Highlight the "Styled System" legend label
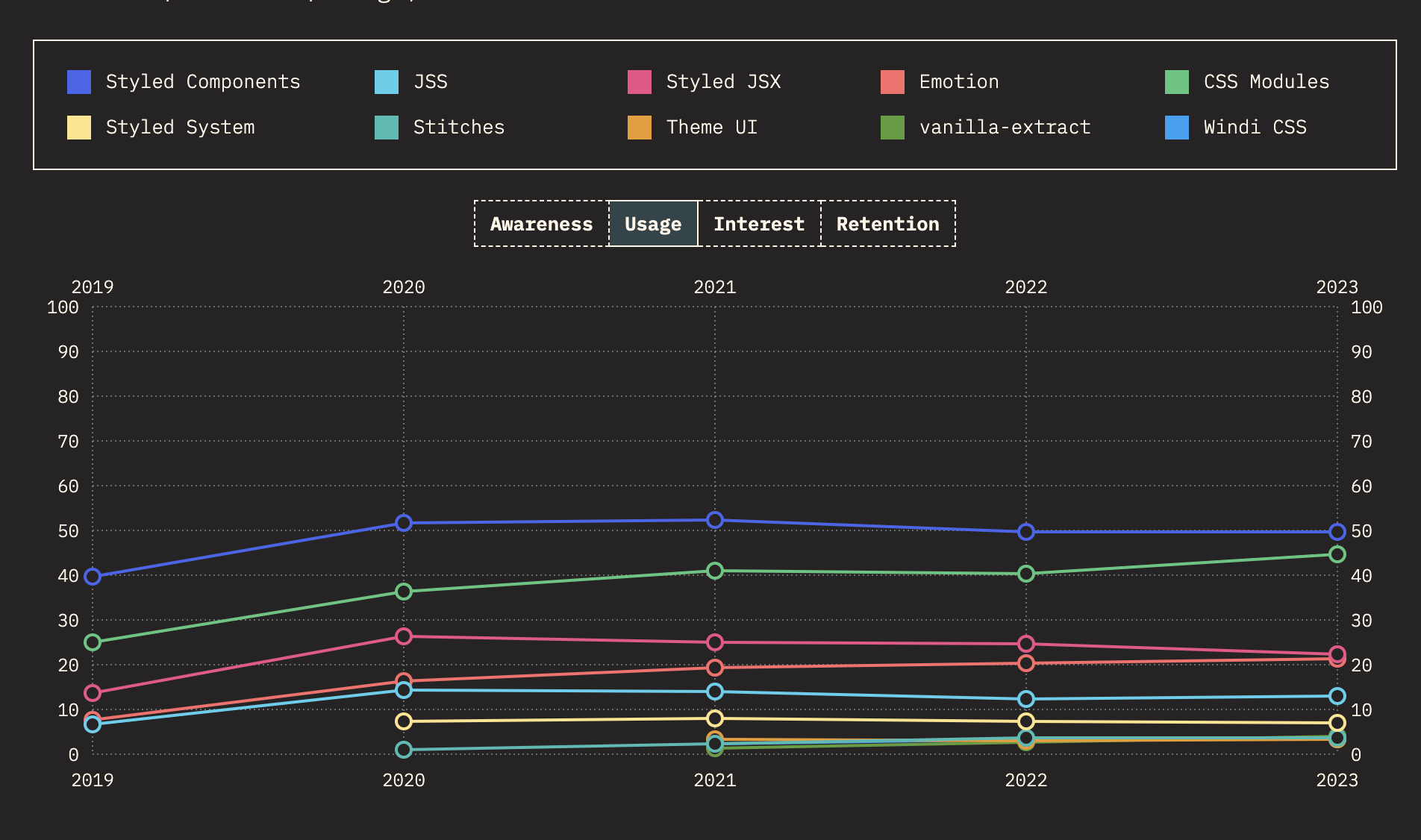This screenshot has width=1421, height=840. point(181,128)
